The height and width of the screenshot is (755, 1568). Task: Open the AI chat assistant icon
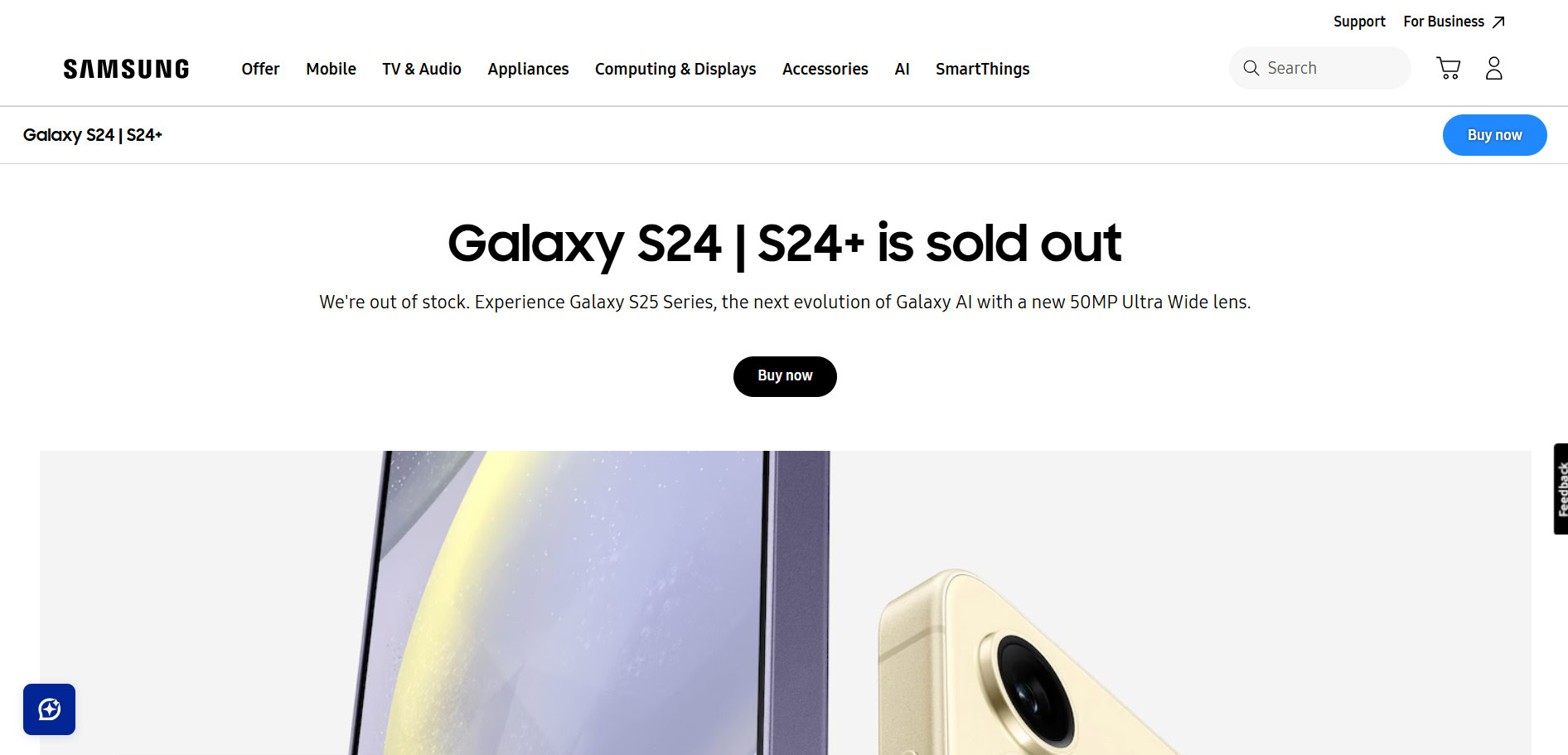49,709
